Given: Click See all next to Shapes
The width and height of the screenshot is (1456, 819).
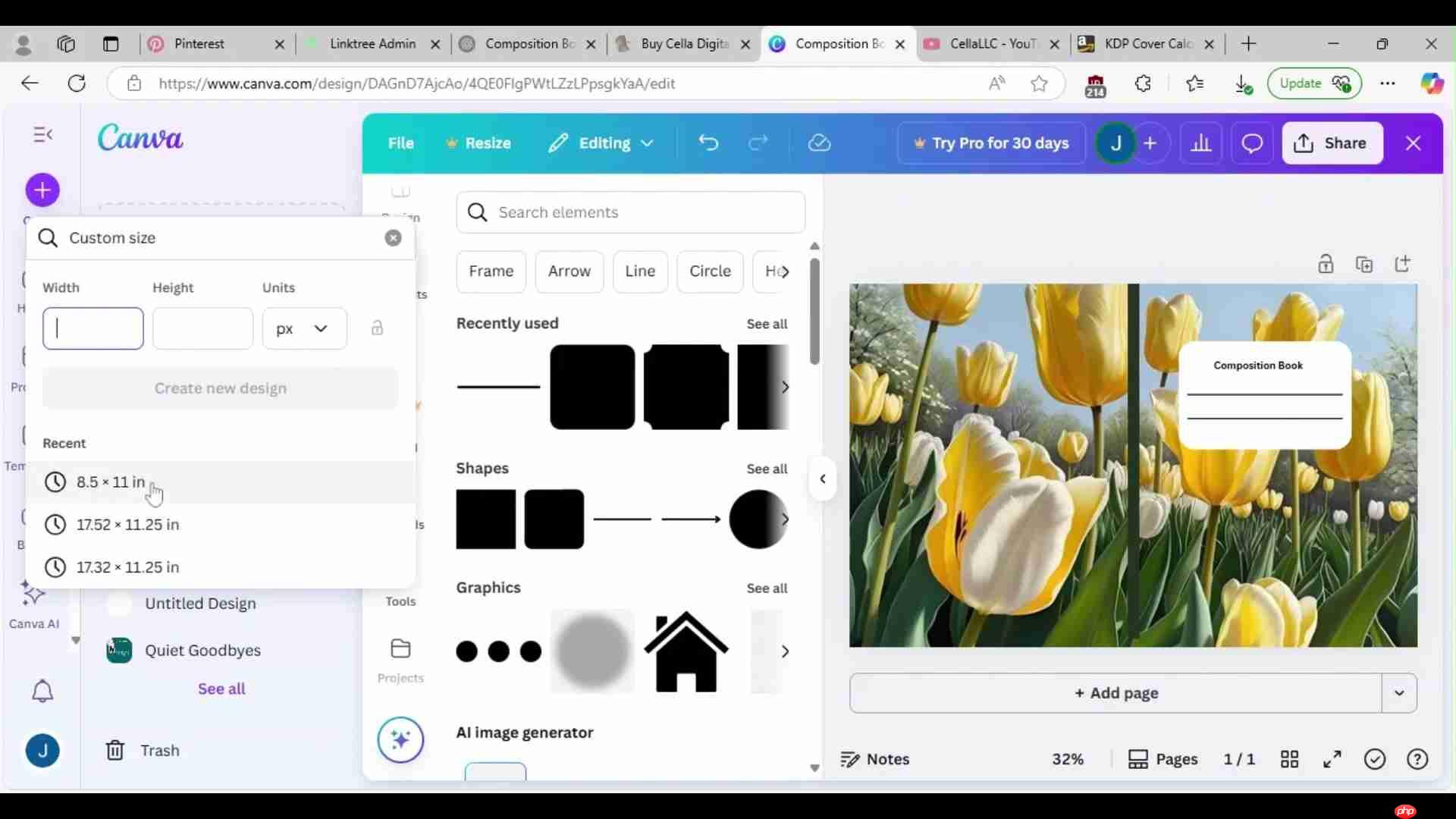Looking at the screenshot, I should (767, 469).
